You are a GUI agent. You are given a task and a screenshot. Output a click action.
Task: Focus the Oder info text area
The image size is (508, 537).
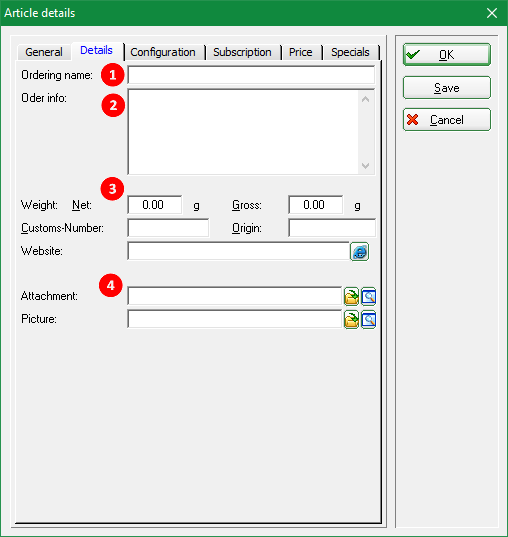point(243,132)
